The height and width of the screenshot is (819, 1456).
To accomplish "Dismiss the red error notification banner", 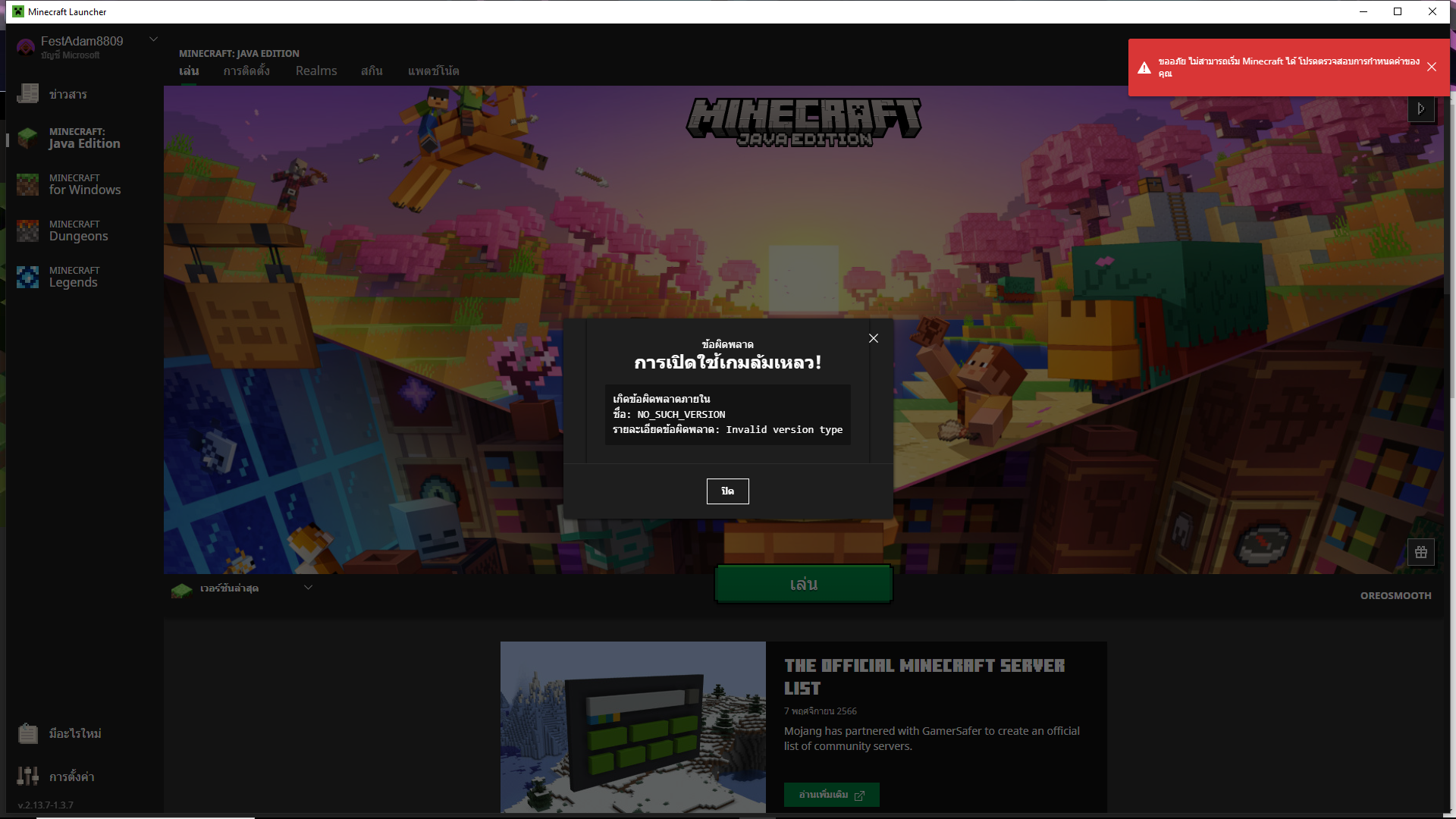I will (x=1432, y=67).
